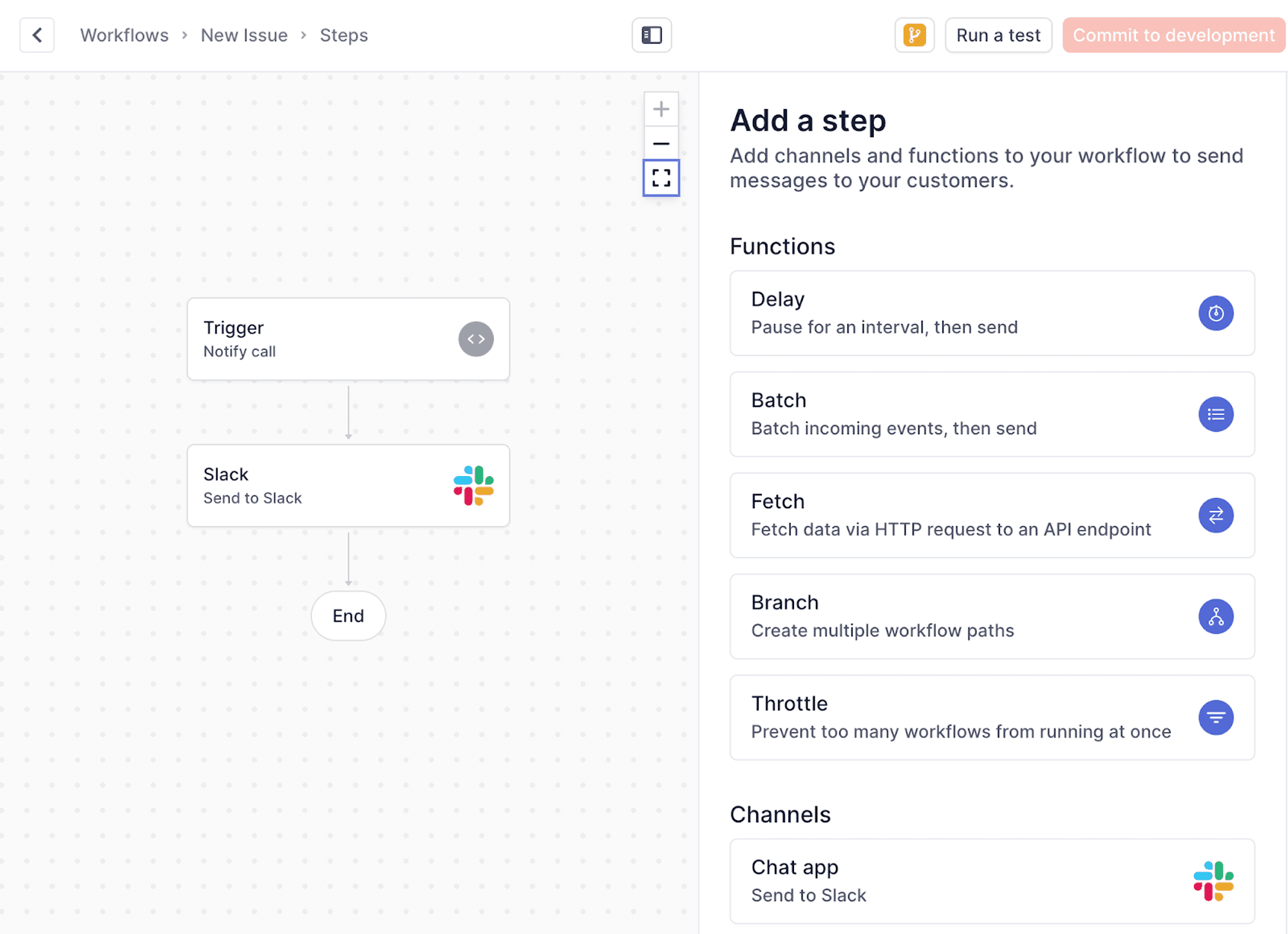Click the zoom in control
This screenshot has width=1288, height=934.
coord(661,109)
